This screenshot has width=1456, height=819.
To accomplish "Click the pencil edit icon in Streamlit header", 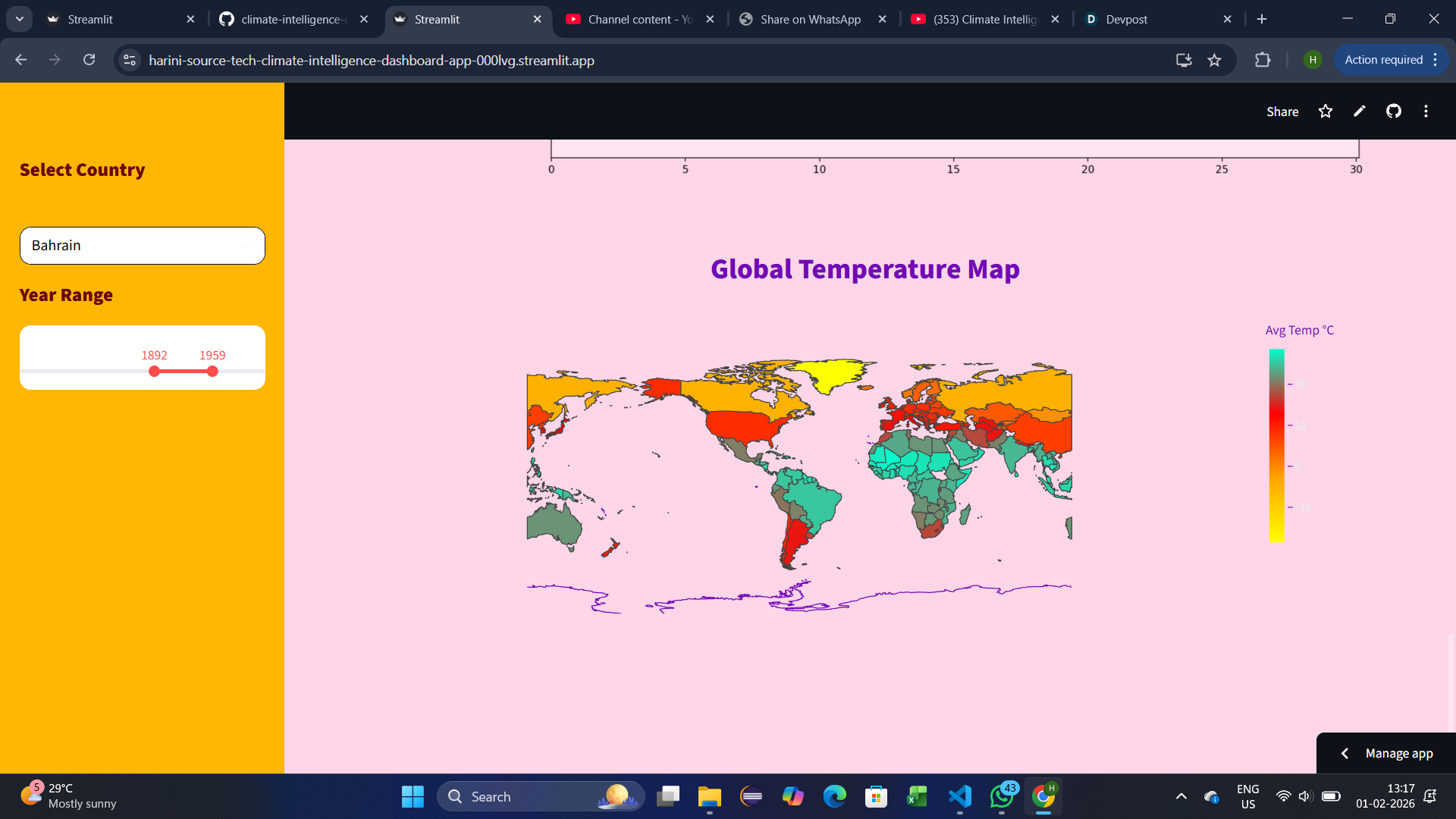I will pyautogui.click(x=1360, y=111).
